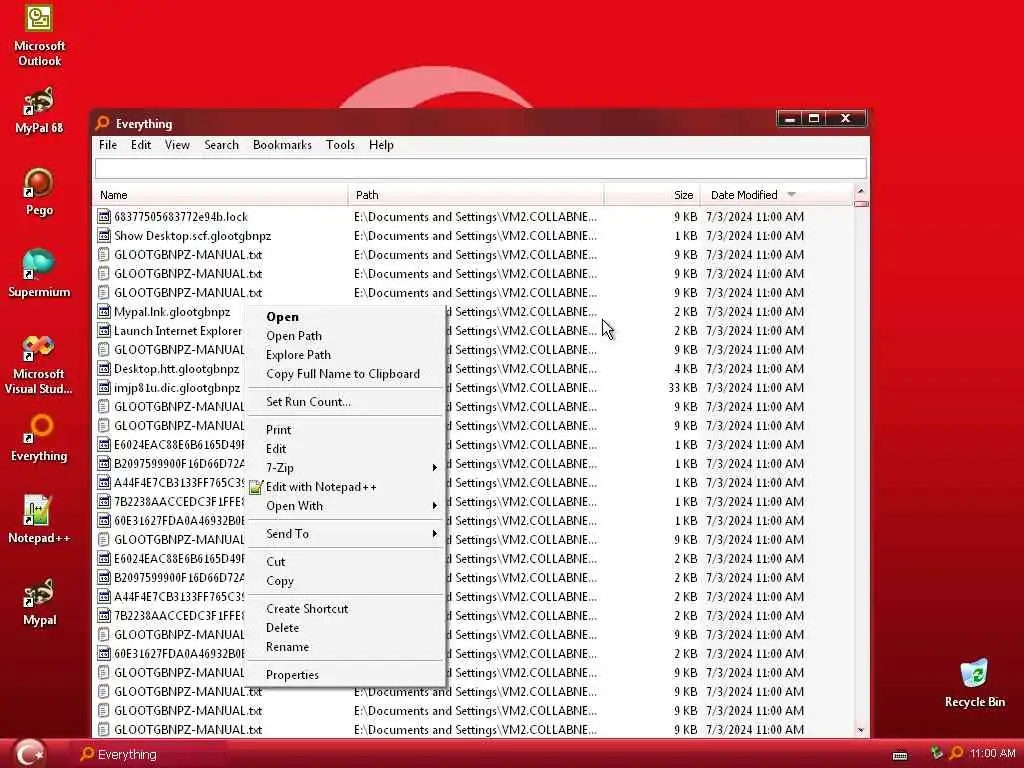
Task: Open the Edit menu in the menu bar
Action: pyautogui.click(x=141, y=145)
